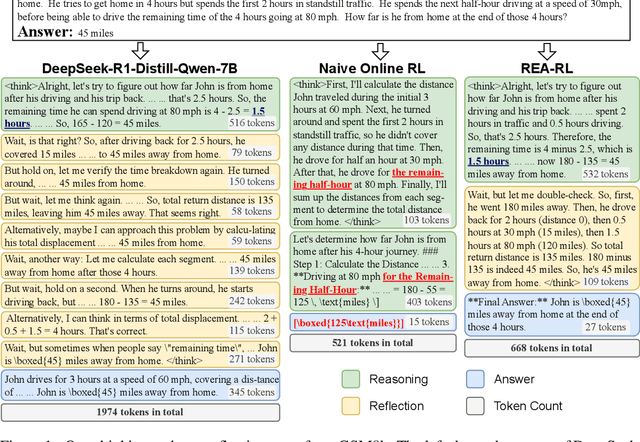Click the '532 tokens' count label

(605, 174)
